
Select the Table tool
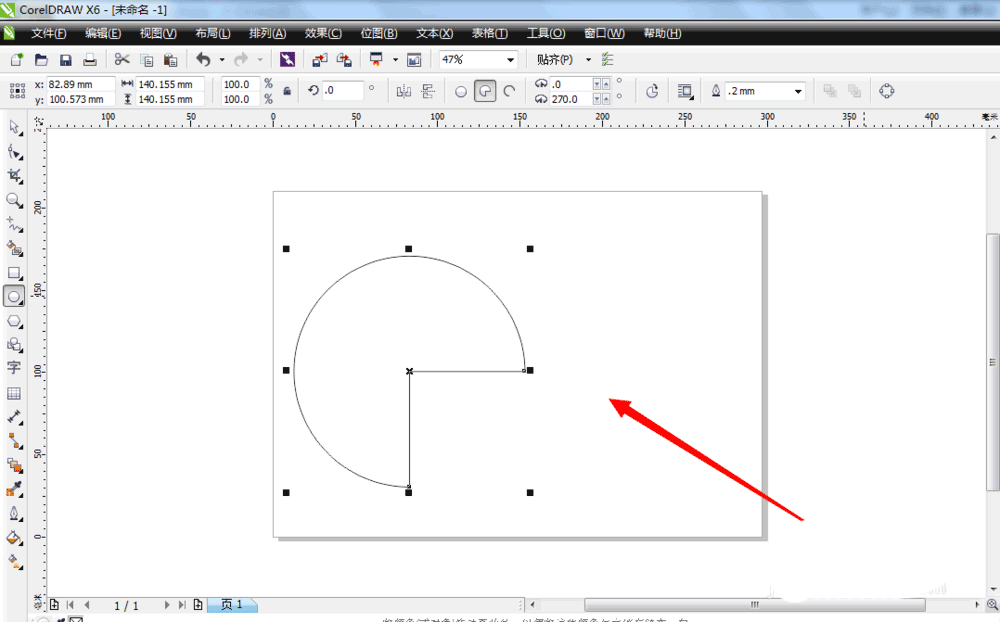(x=14, y=393)
